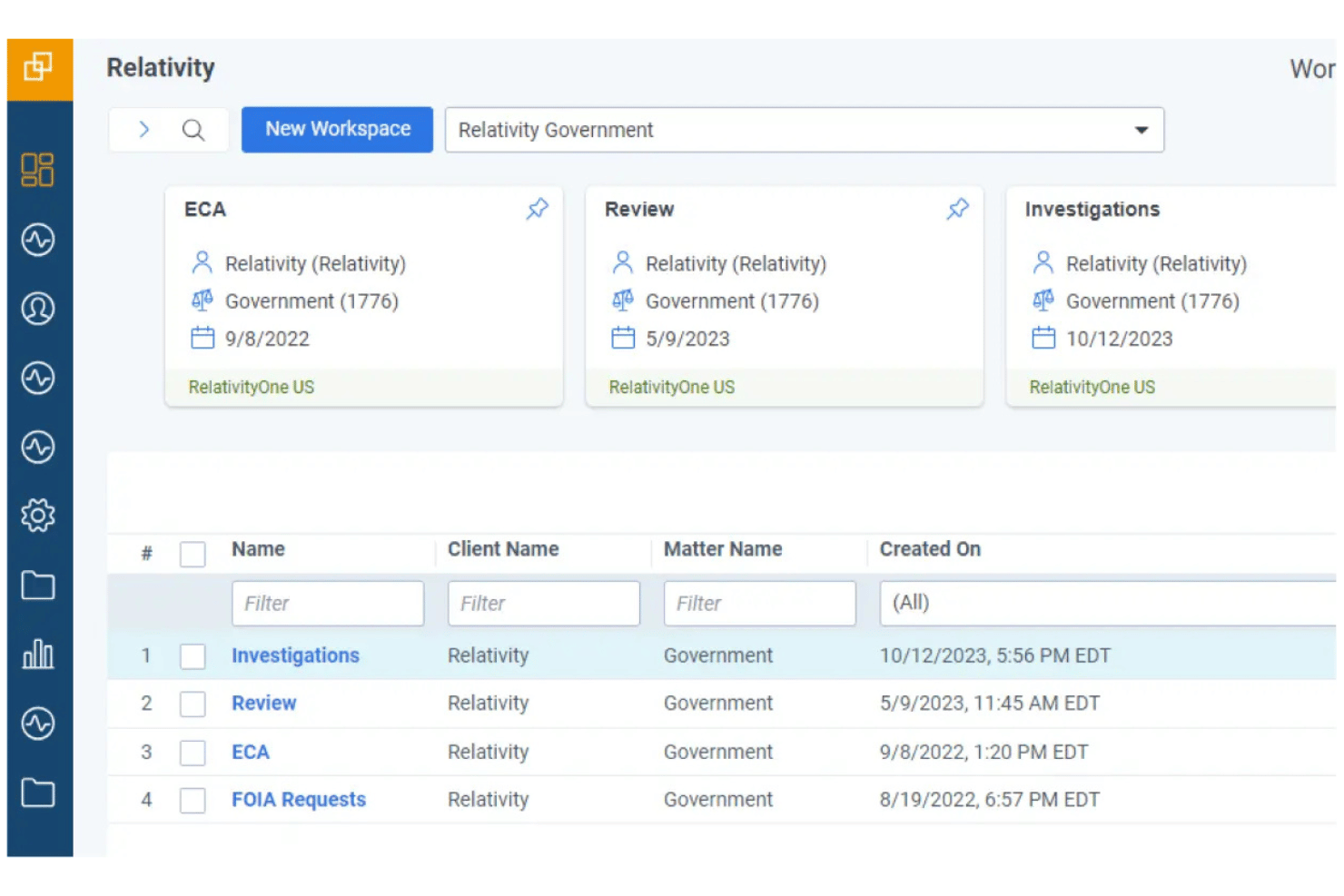Click "Government (1776)" on the Review card

(732, 301)
